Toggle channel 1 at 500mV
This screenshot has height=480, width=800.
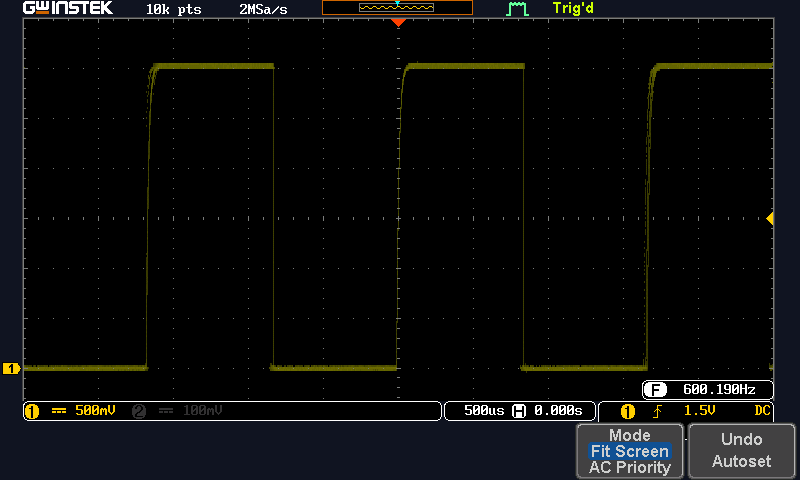[x=95, y=411]
